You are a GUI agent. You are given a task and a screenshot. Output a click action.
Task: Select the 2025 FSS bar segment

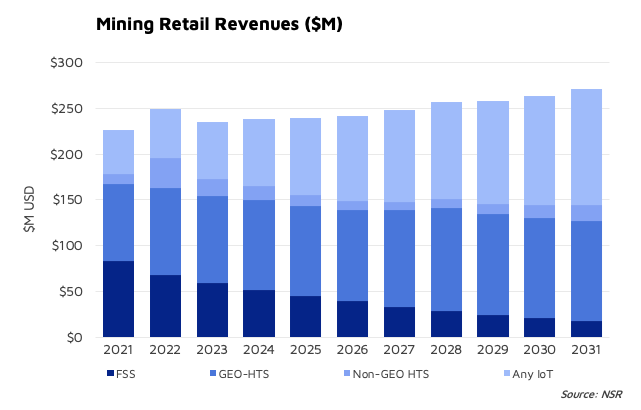(x=305, y=316)
